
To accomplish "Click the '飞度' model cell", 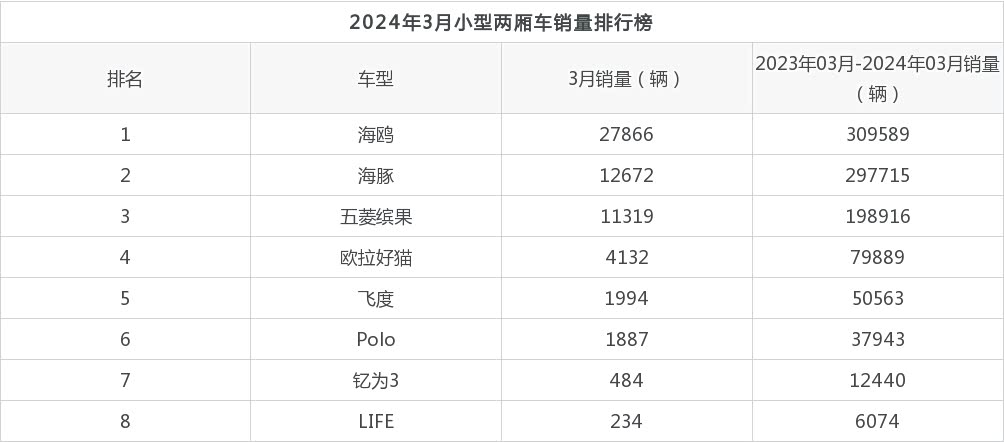I will point(376,299).
